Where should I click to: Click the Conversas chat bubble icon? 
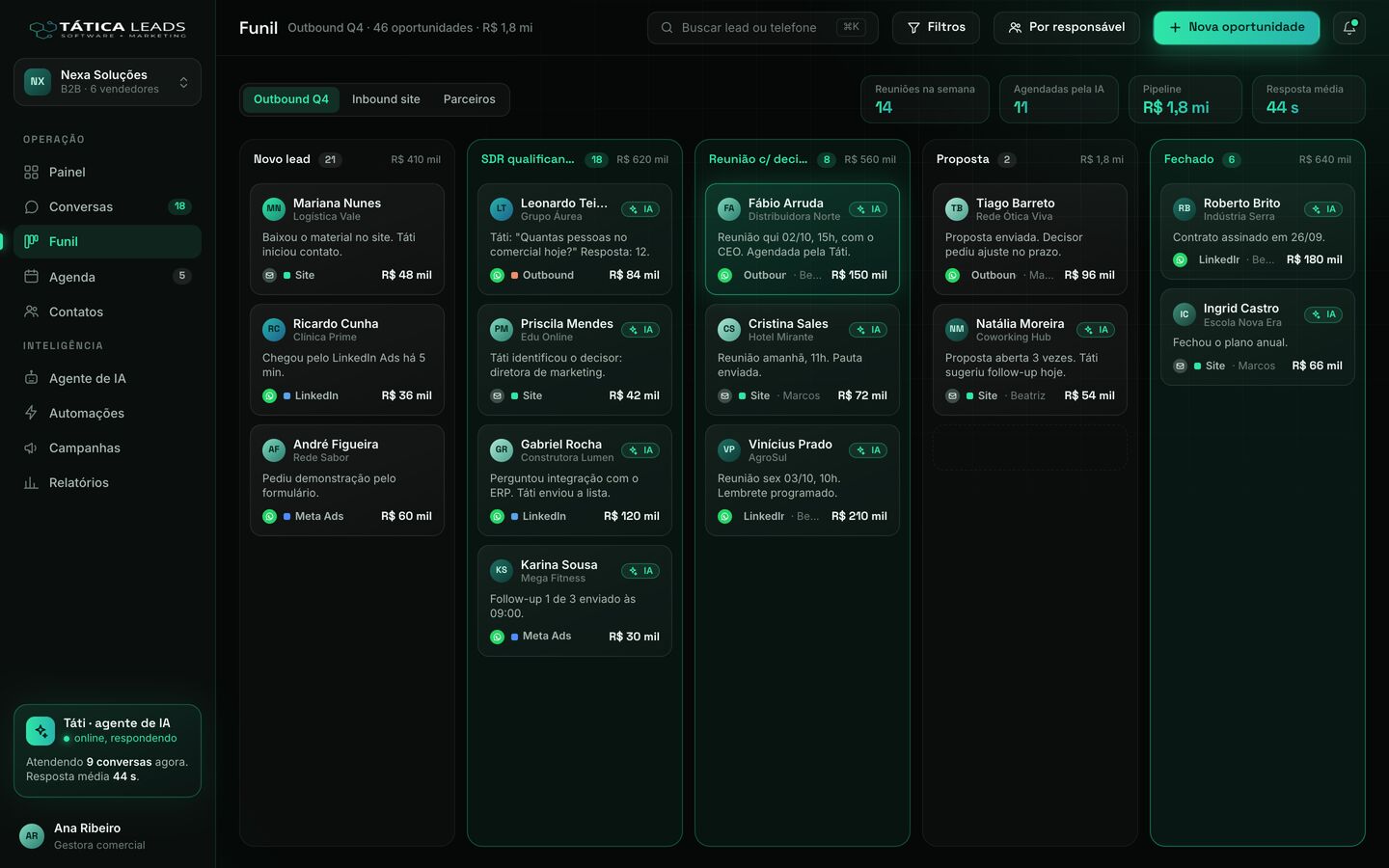(x=31, y=206)
